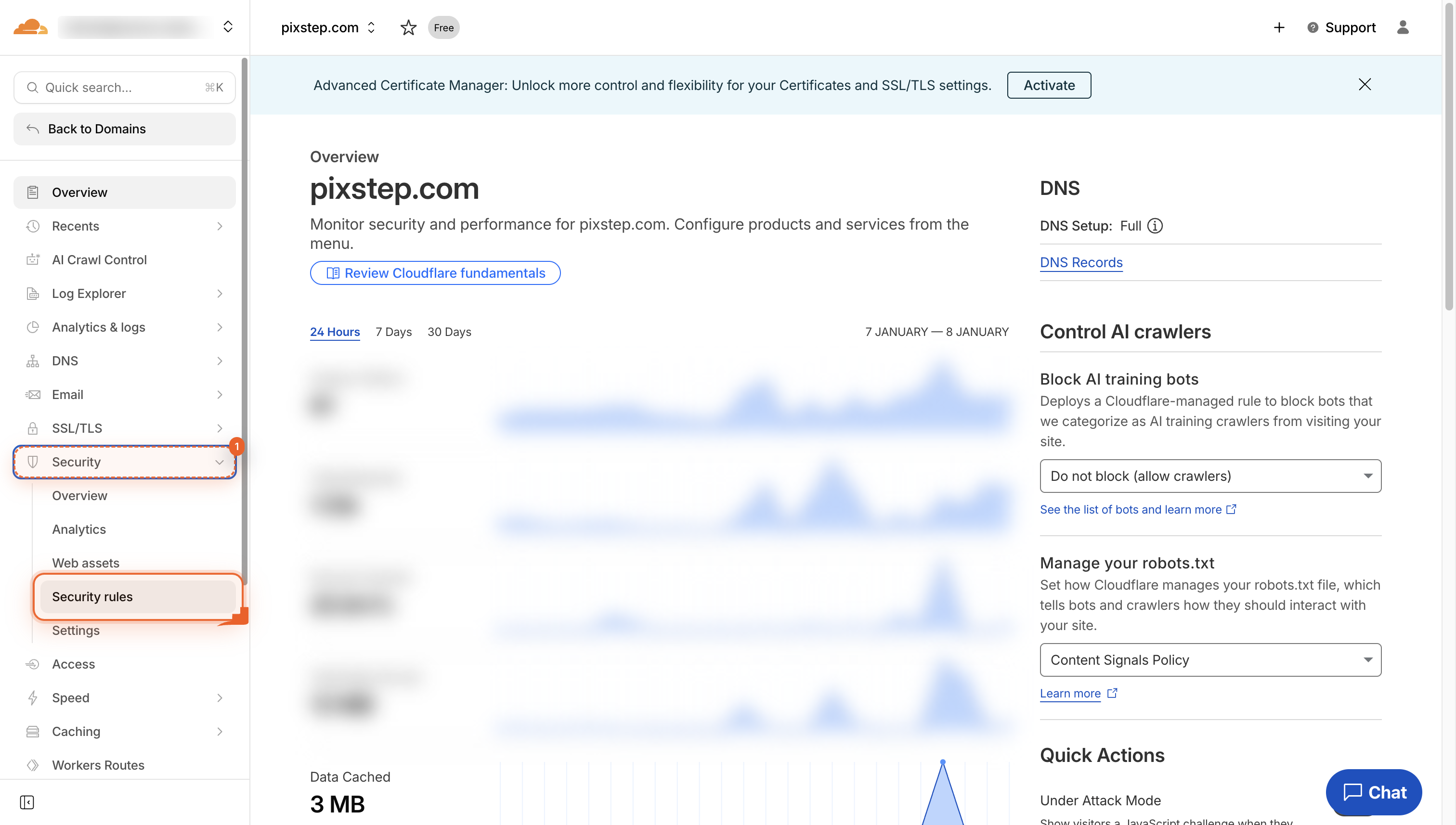Screen dimensions: 1456x825
Task: Toggle the favorite star for pixstep.com
Action: click(x=408, y=27)
